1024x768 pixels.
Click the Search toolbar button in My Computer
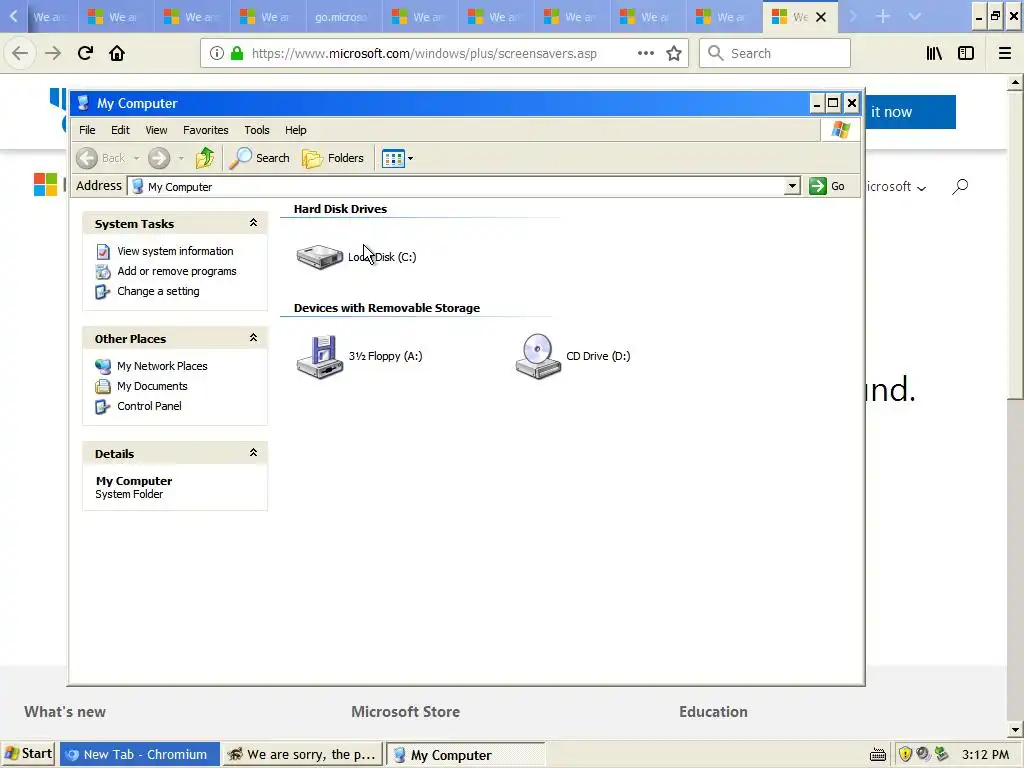[259, 158]
